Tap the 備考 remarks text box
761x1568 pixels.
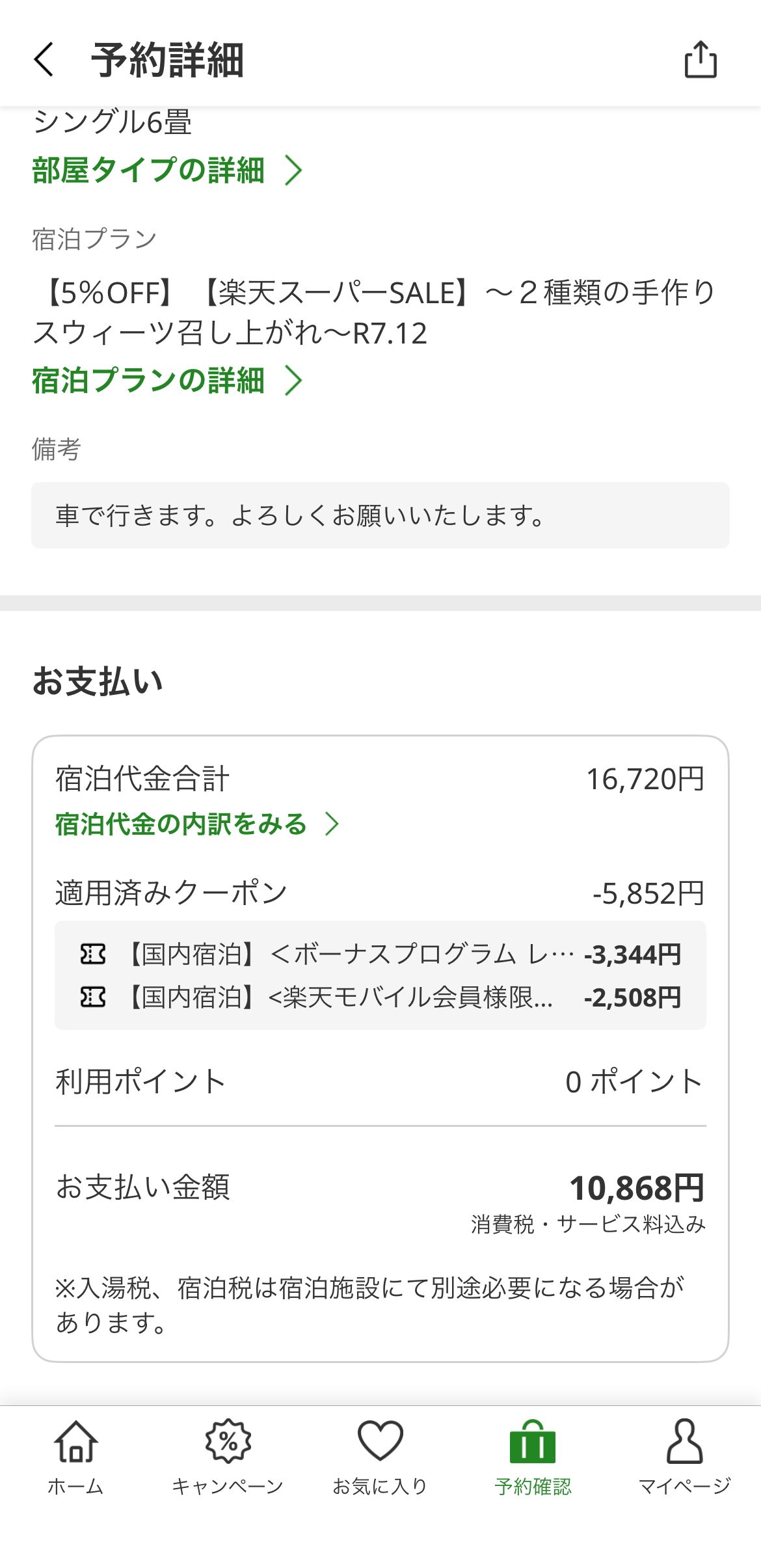[x=380, y=515]
